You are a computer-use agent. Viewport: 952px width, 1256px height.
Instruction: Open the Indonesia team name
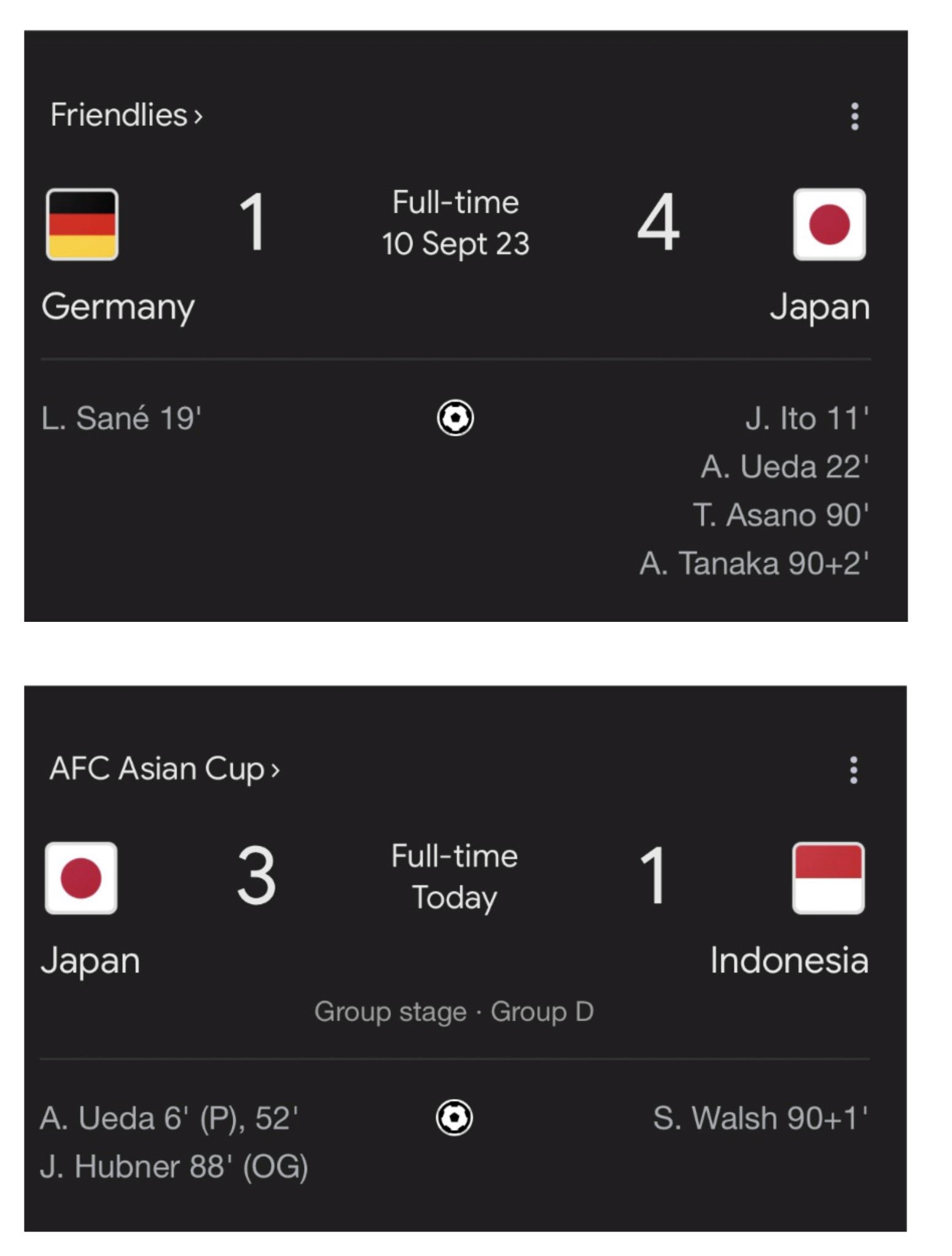click(789, 960)
